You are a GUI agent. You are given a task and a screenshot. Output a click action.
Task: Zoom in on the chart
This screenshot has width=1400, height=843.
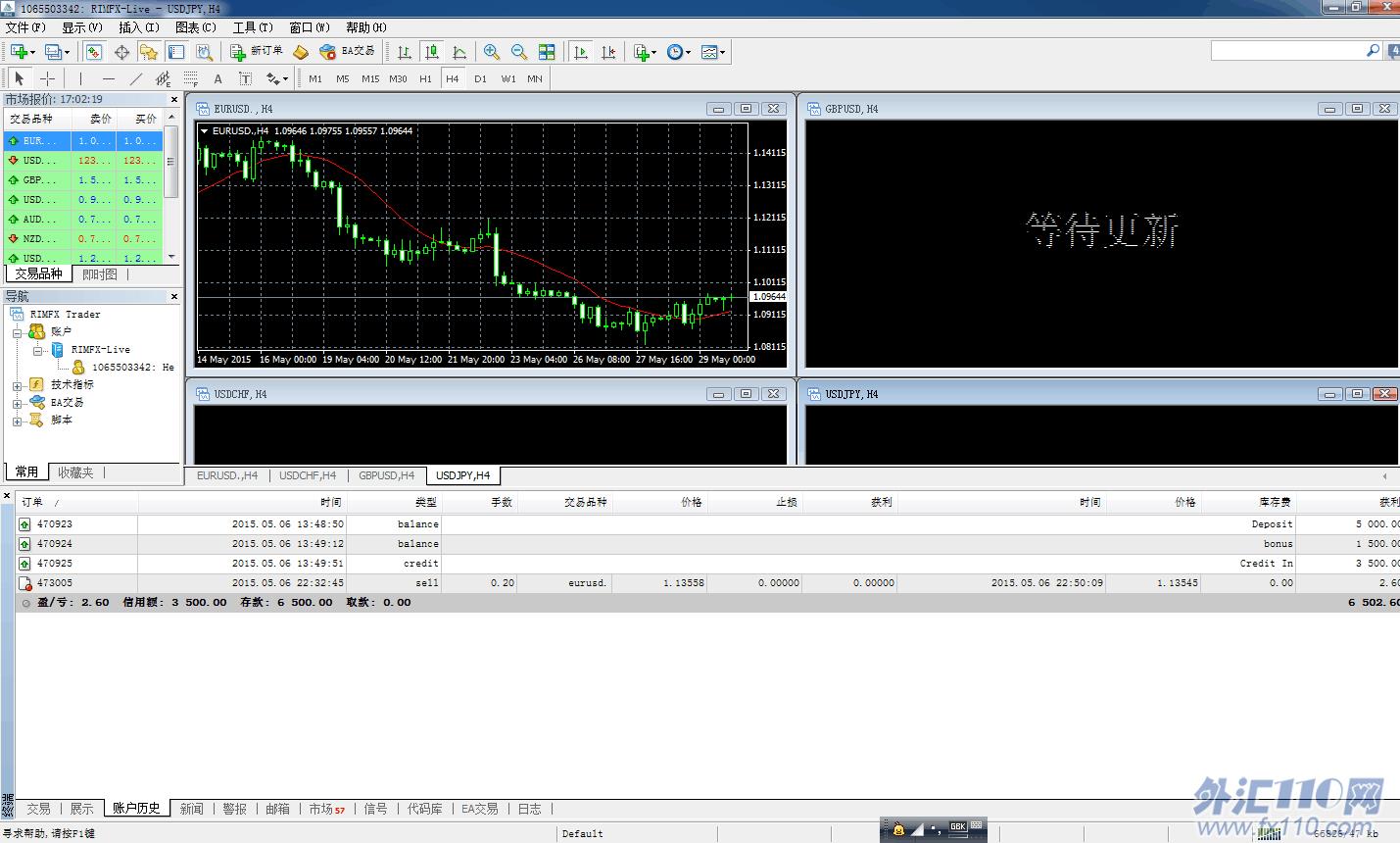coord(492,52)
